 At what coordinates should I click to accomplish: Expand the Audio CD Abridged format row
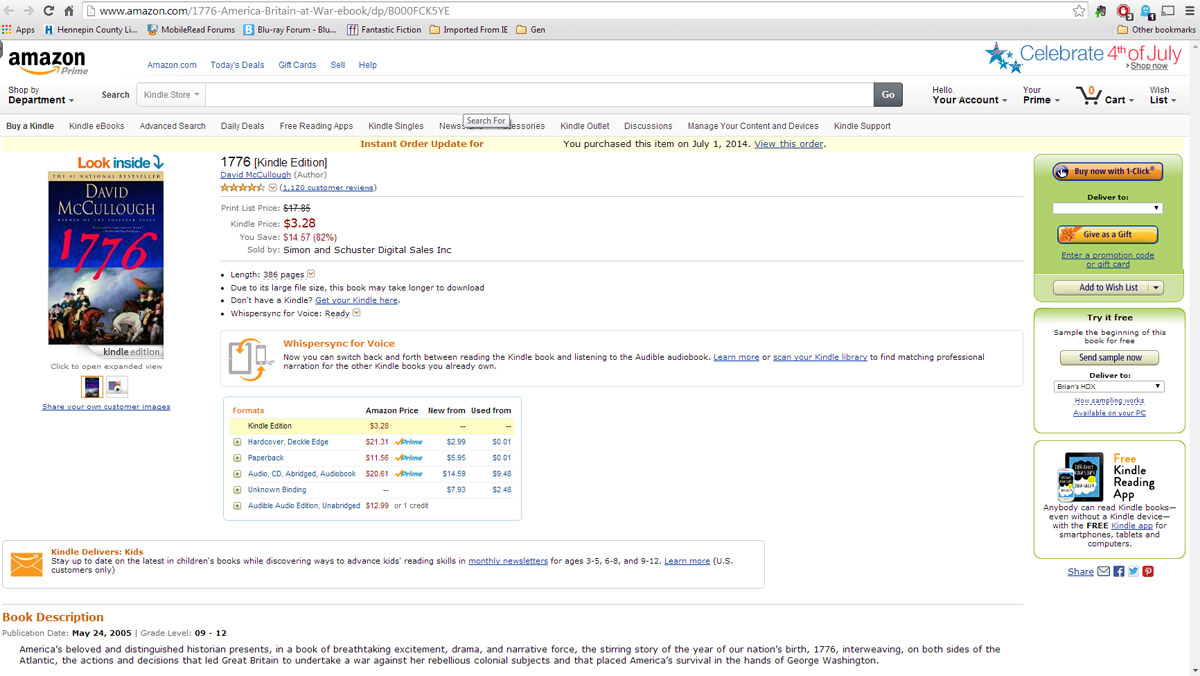[x=237, y=474]
